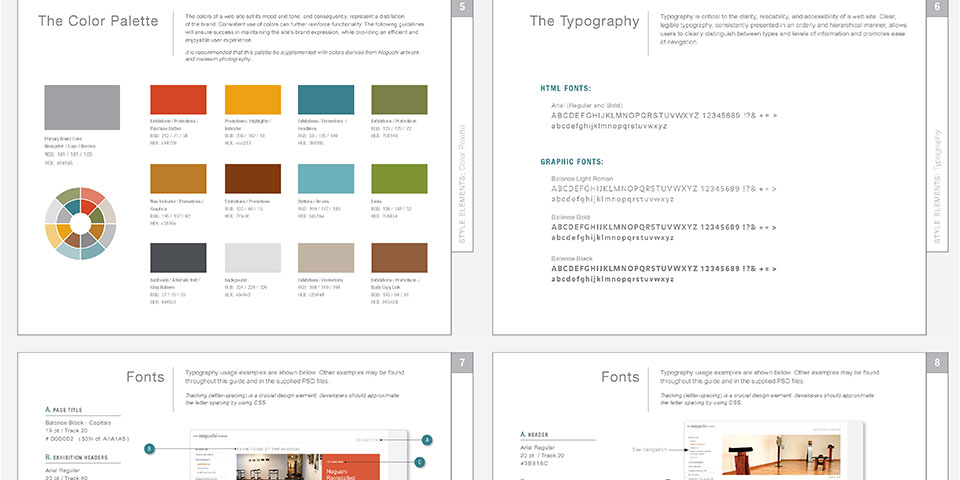Click the teal marker labeled A

427,439
